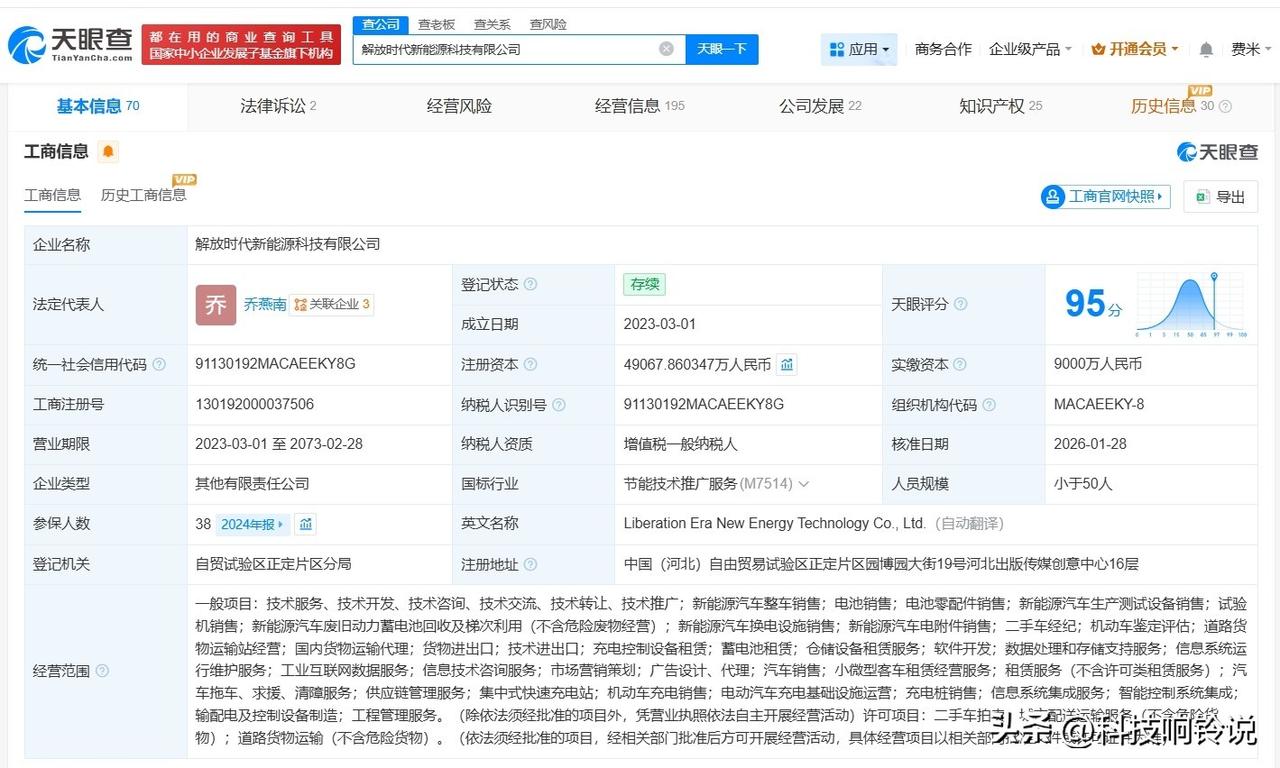Show help for 组织机构代码
This screenshot has width=1280, height=768.
point(988,405)
